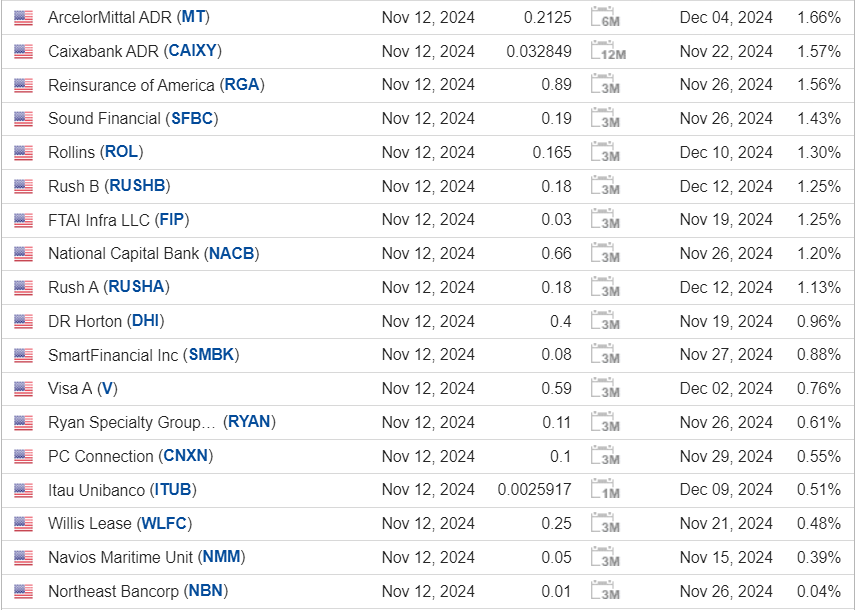Open the SFBC ticker link
The width and height of the screenshot is (857, 610).
click(192, 119)
